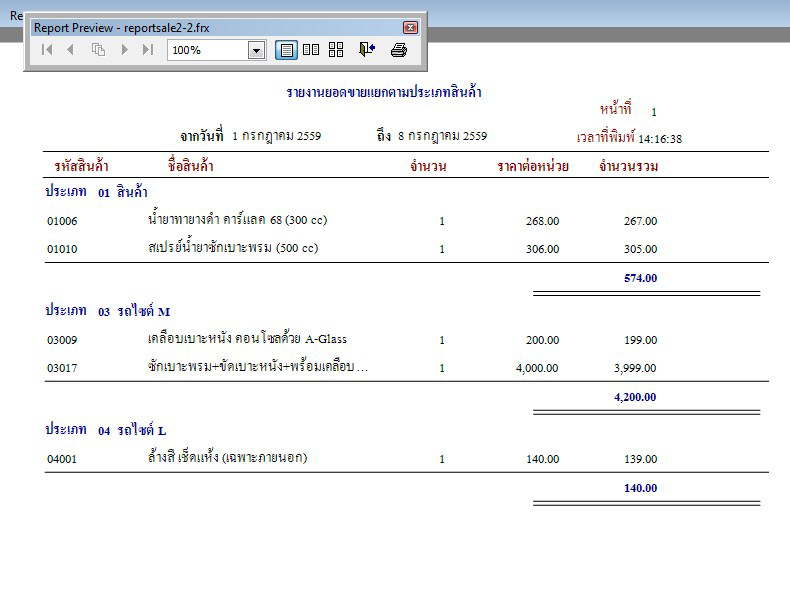Click the final subtotal 140.00

coord(640,488)
